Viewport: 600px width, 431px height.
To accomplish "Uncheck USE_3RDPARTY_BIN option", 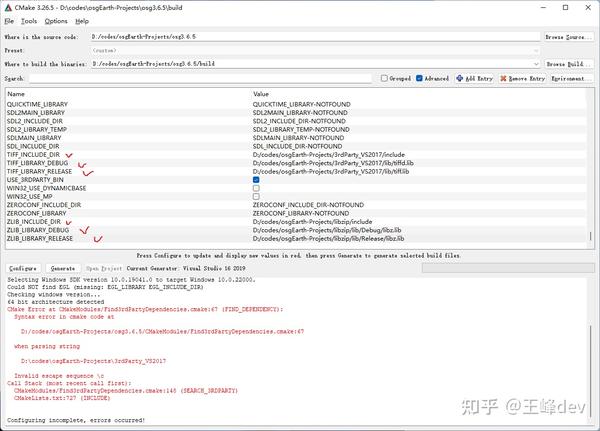I will coord(256,180).
